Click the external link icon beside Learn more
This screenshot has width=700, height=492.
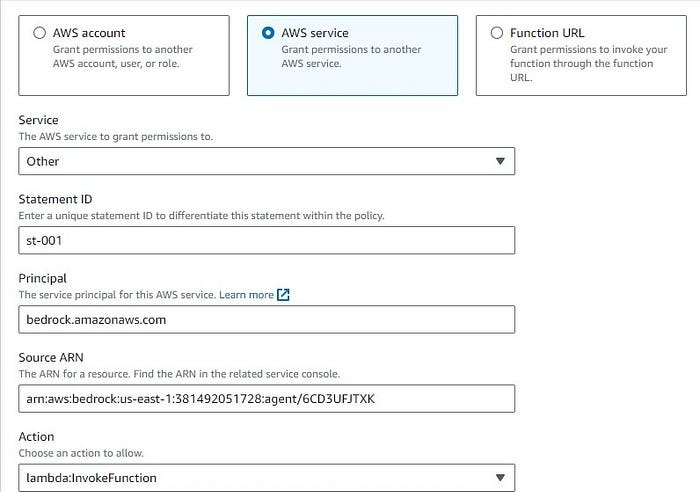click(283, 295)
